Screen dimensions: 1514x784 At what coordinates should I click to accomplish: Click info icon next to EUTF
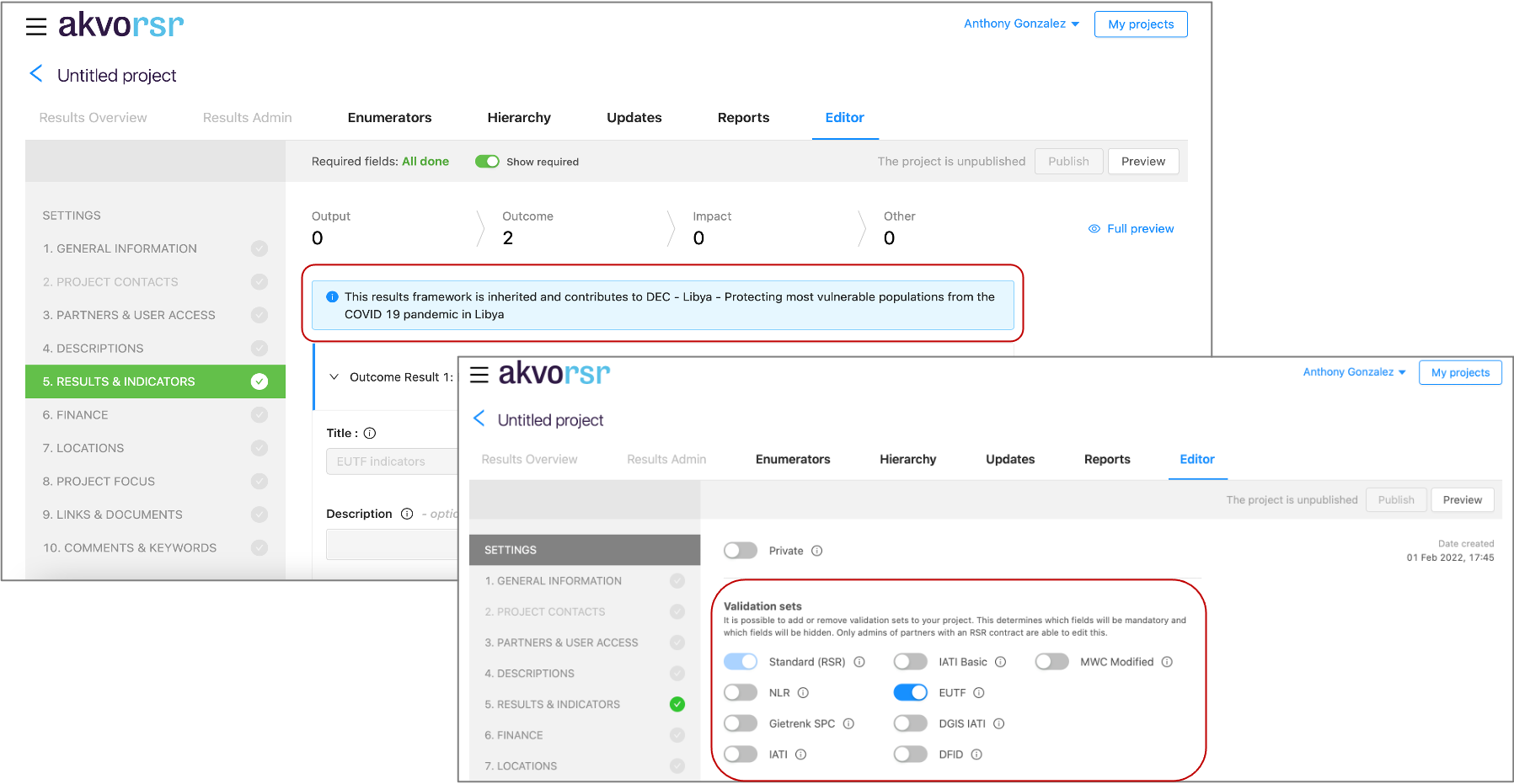click(x=979, y=693)
